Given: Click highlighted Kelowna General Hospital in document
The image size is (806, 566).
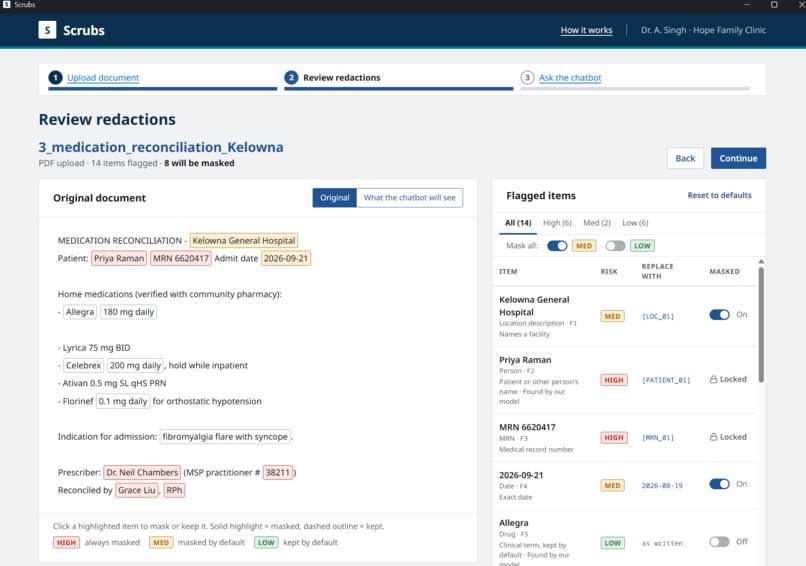Looking at the screenshot, I should 244,241.
